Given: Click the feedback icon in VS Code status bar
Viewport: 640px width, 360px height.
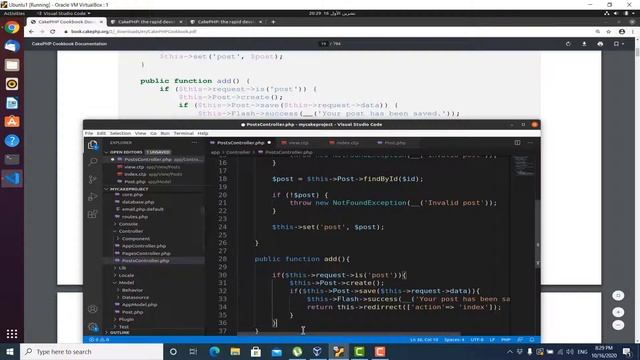Looking at the screenshot, I should (520, 340).
